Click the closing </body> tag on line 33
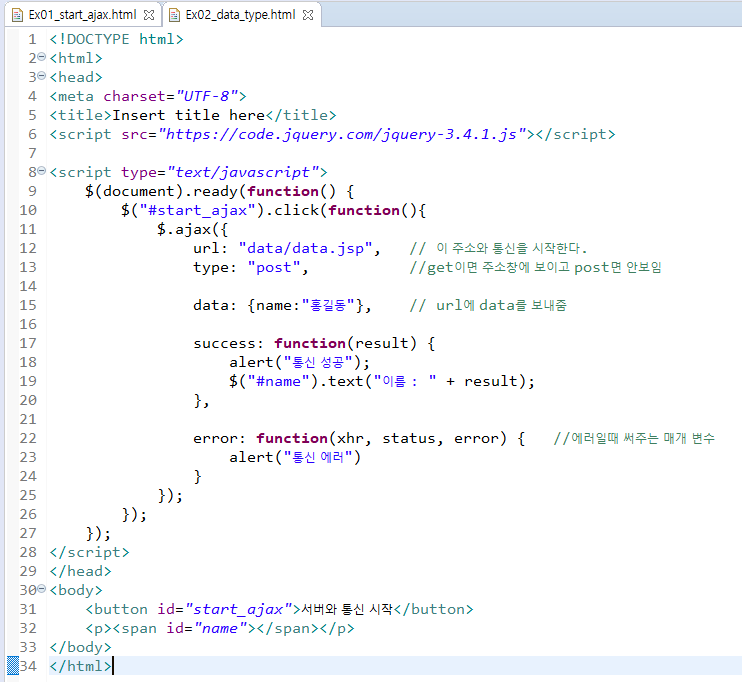The height and width of the screenshot is (682, 742). click(x=80, y=647)
